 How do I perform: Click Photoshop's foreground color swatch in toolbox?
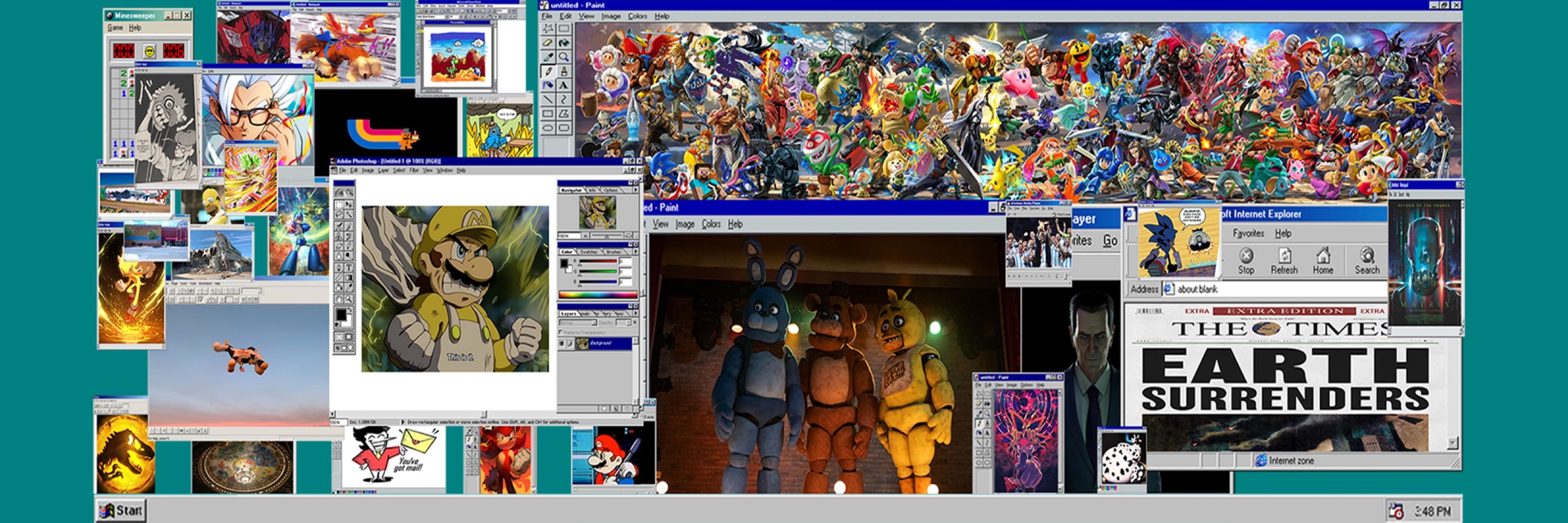click(x=341, y=314)
